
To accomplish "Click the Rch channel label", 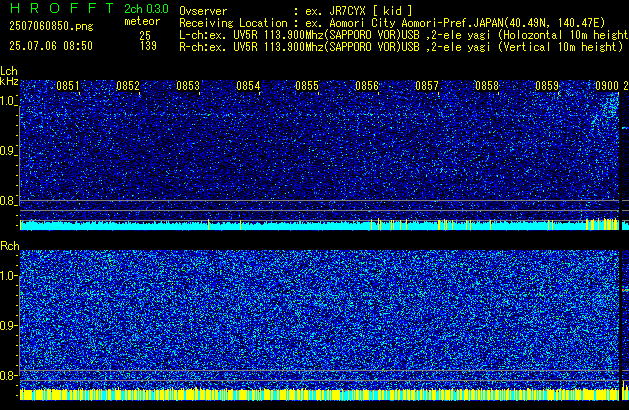I will click(x=10, y=246).
